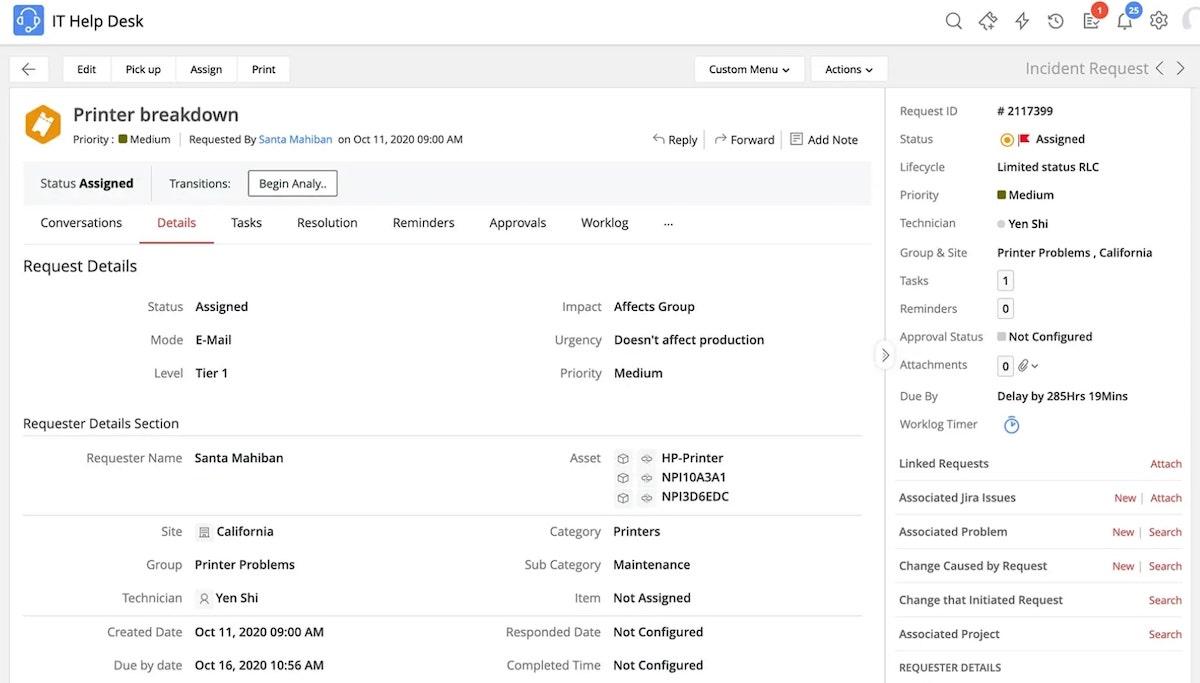
Task: Open the quick actions lightning icon
Action: (x=1021, y=21)
